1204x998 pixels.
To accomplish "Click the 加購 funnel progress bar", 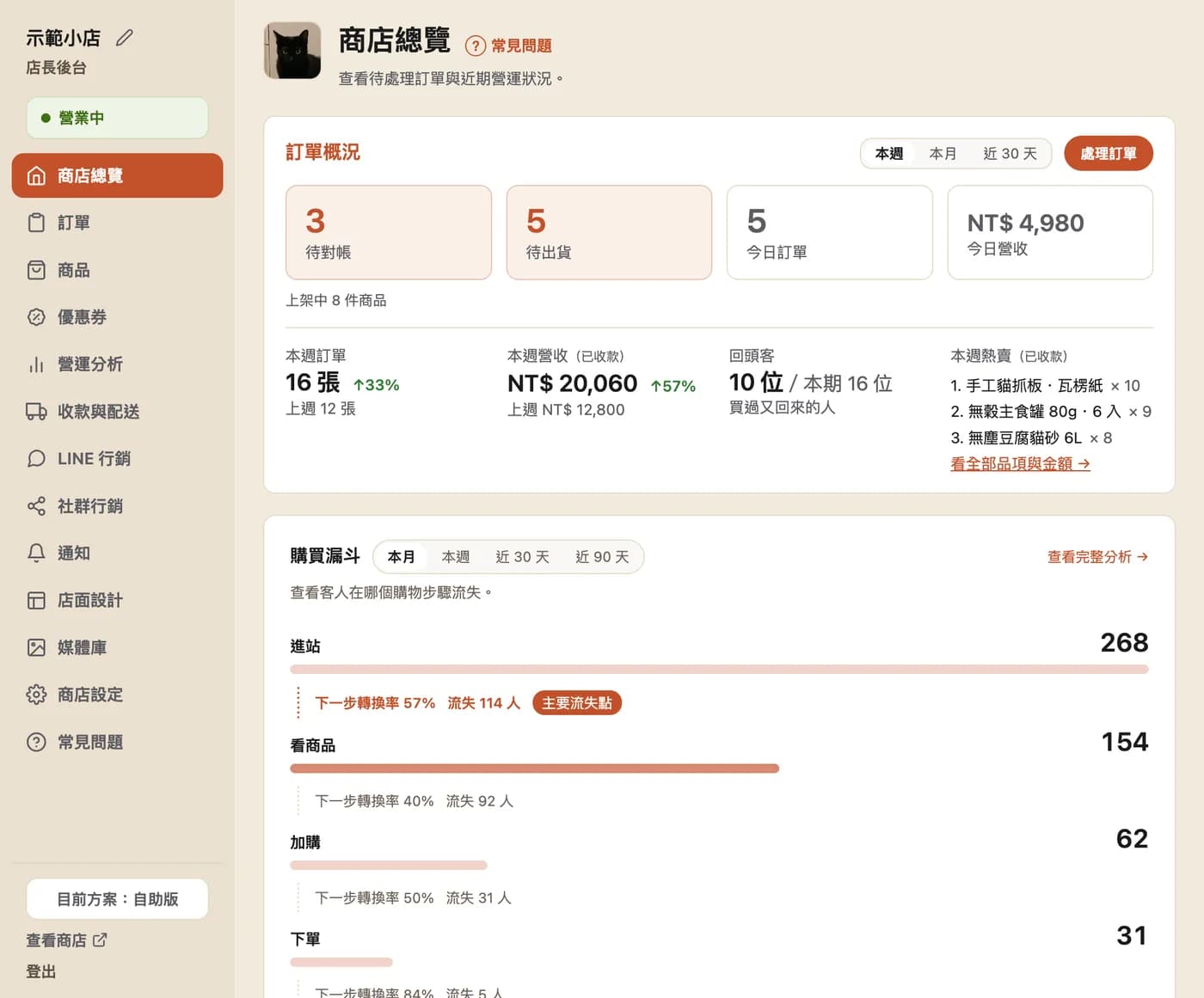I will tap(389, 866).
